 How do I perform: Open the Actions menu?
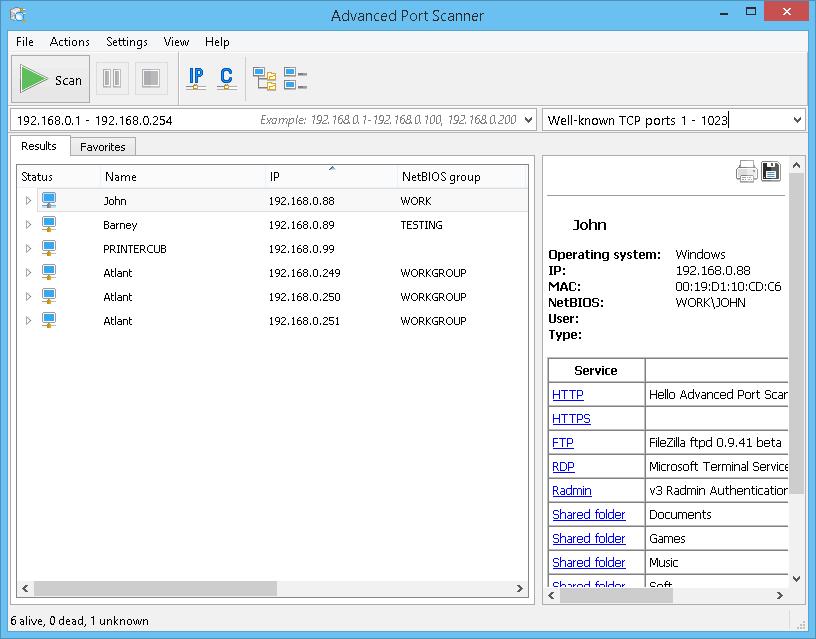point(69,42)
